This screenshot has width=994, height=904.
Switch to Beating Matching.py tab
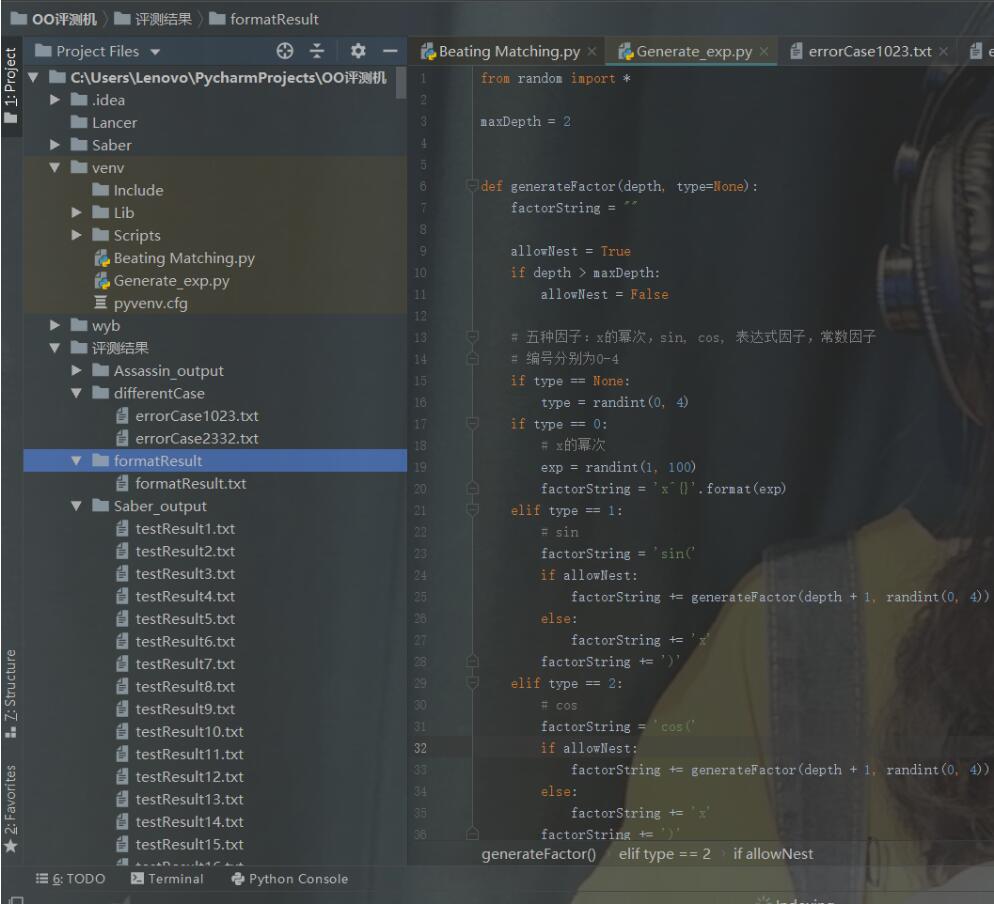[508, 51]
